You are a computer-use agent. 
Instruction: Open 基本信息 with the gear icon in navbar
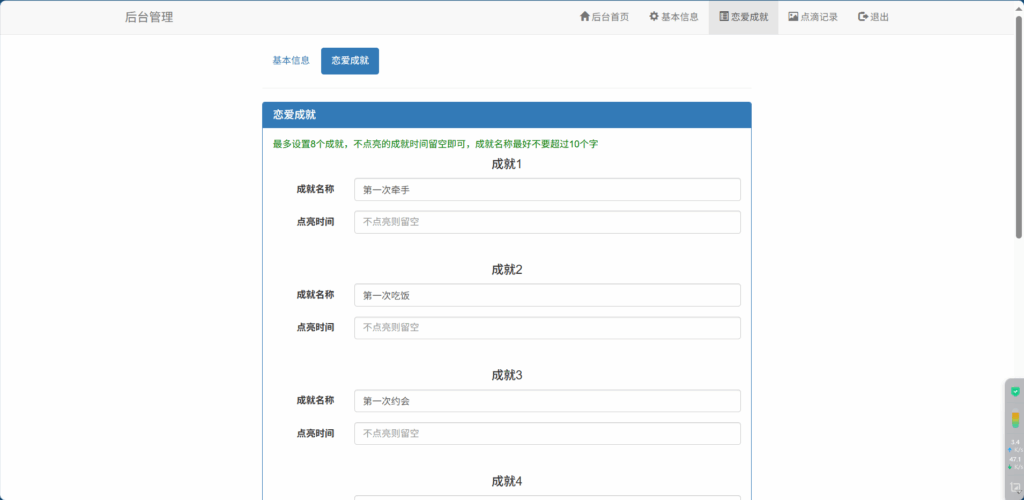674,17
